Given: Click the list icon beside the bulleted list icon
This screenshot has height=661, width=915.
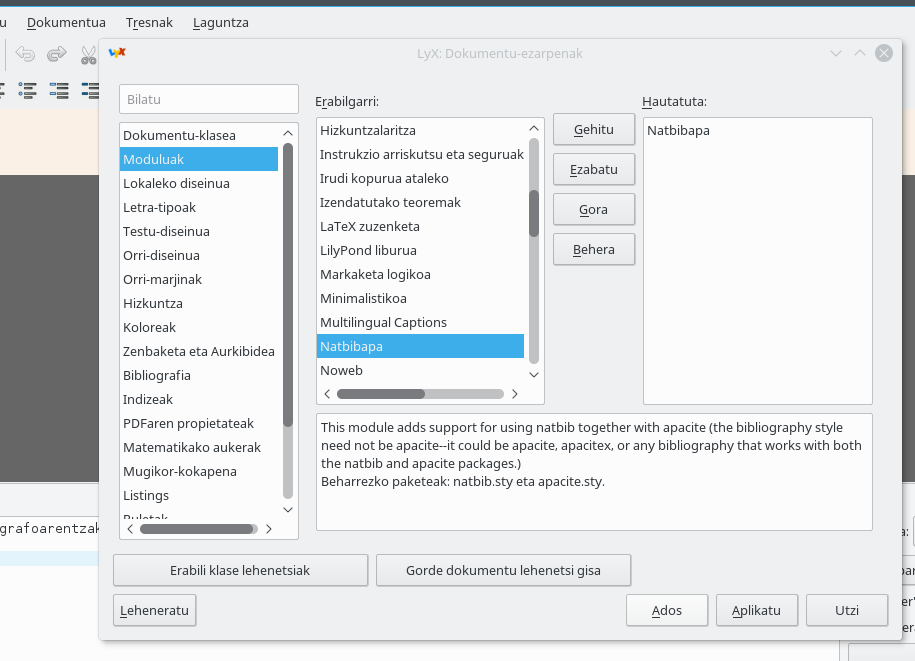Looking at the screenshot, I should point(59,90).
